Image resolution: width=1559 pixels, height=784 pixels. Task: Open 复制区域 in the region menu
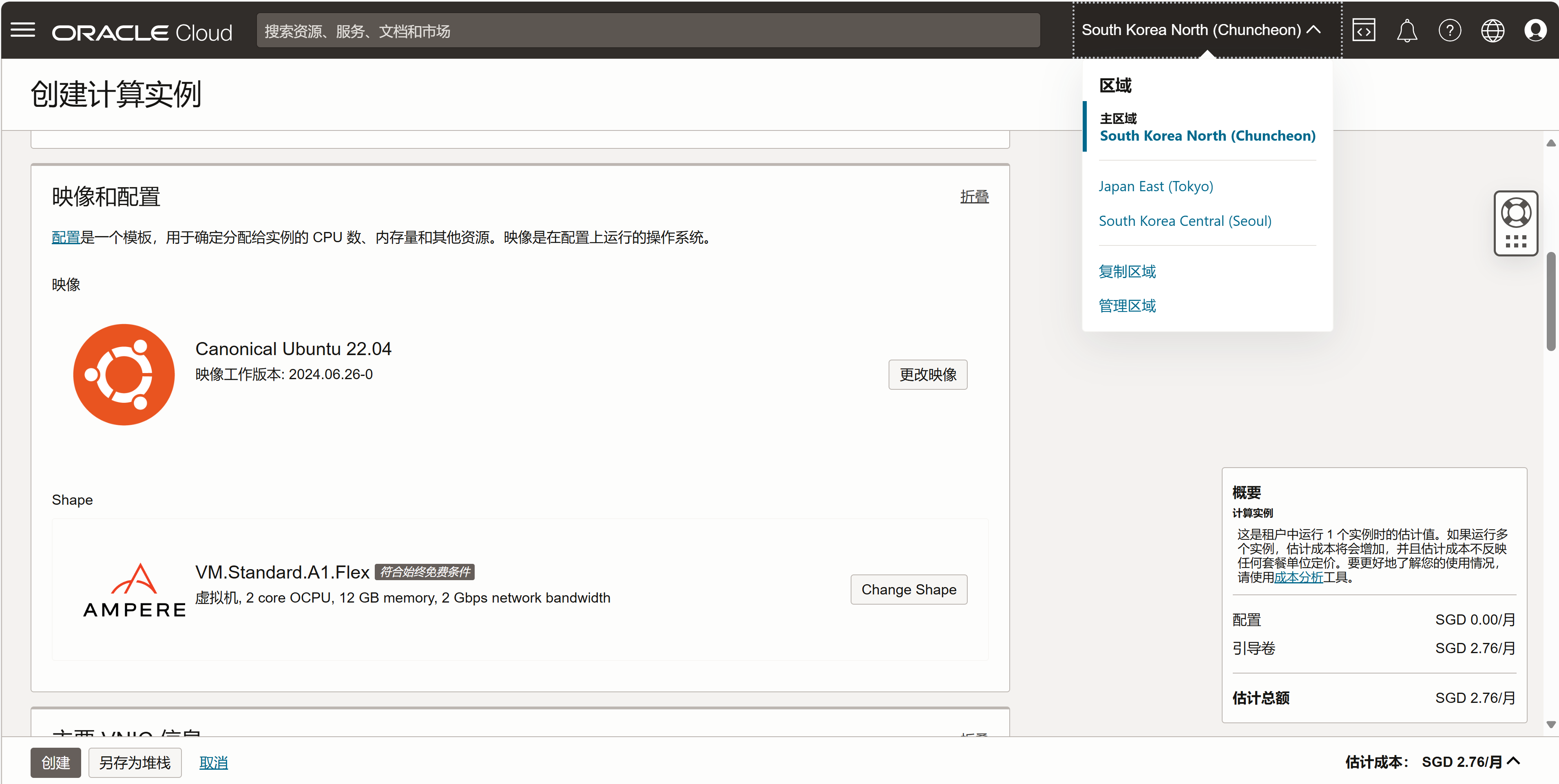(1127, 272)
